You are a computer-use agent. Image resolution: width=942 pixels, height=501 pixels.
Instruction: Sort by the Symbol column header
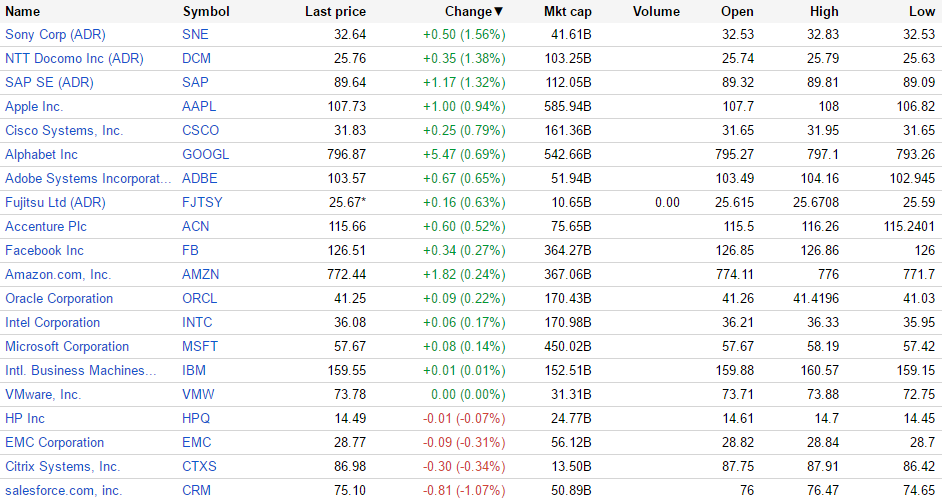click(x=206, y=12)
